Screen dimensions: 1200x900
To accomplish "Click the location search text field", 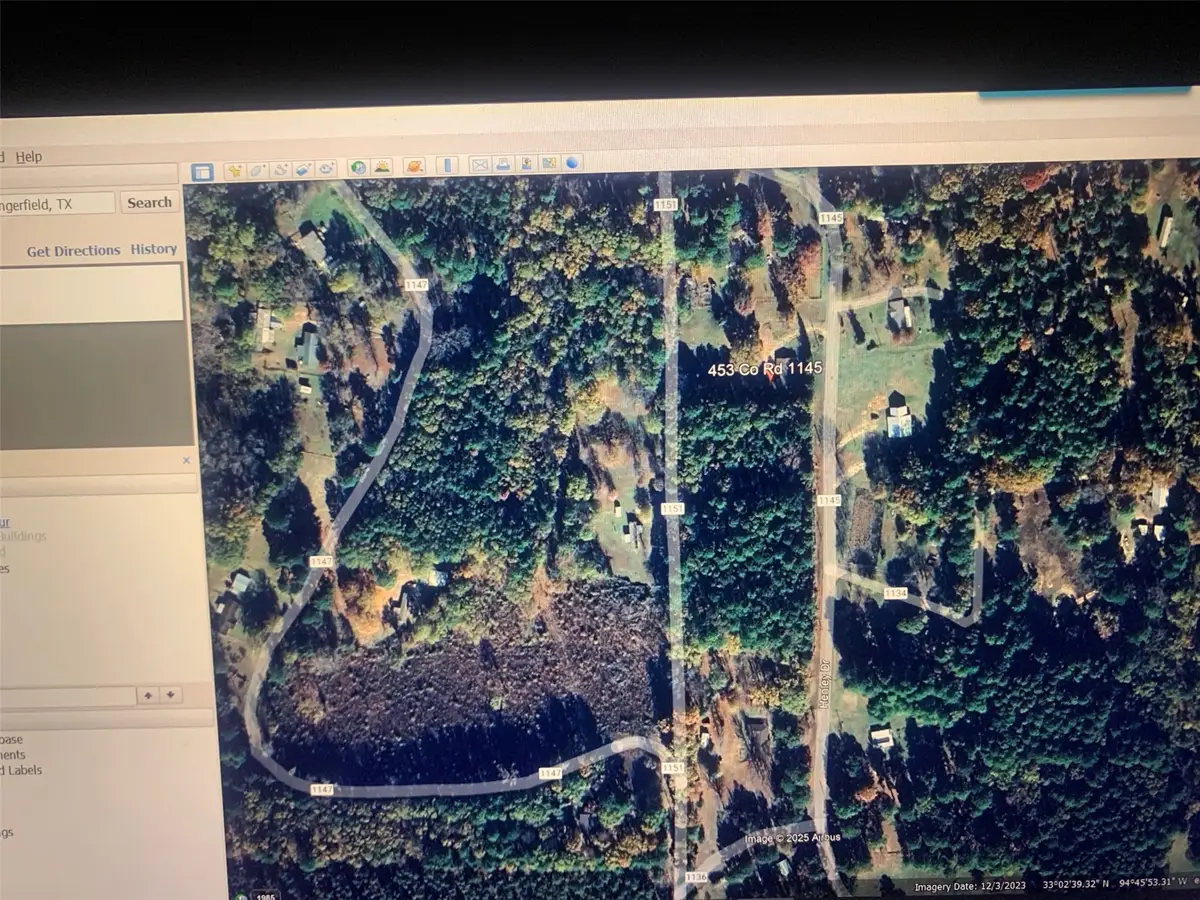I will pos(55,201).
